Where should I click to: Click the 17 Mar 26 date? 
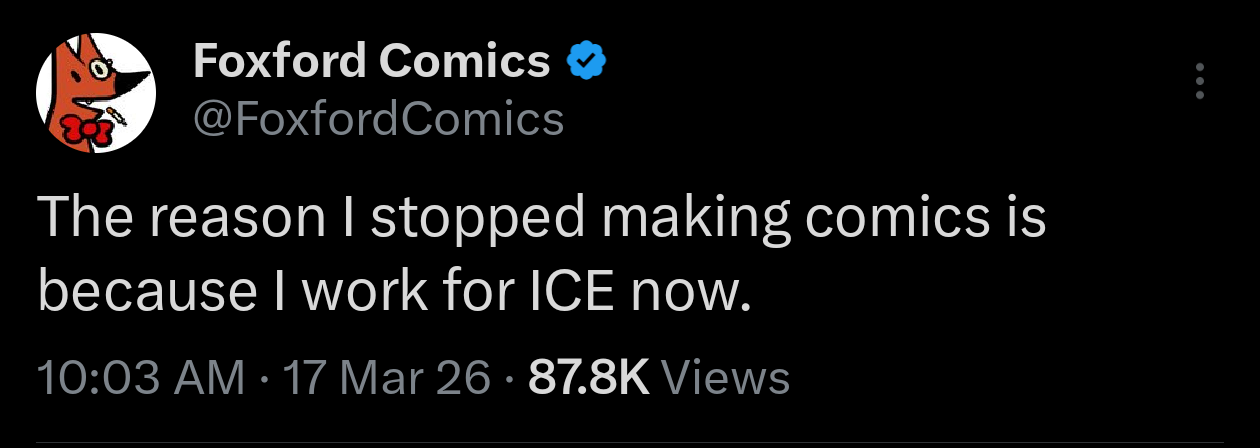point(387,378)
